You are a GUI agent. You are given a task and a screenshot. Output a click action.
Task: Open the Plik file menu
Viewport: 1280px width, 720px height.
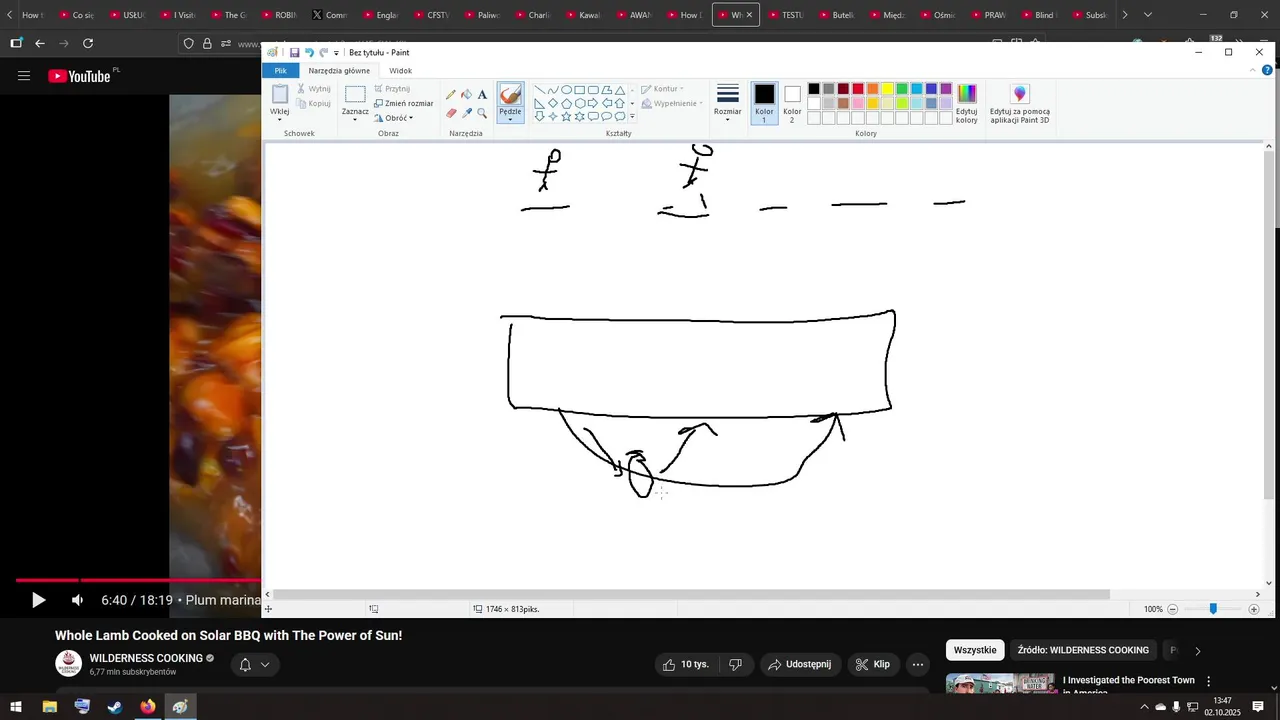[280, 70]
